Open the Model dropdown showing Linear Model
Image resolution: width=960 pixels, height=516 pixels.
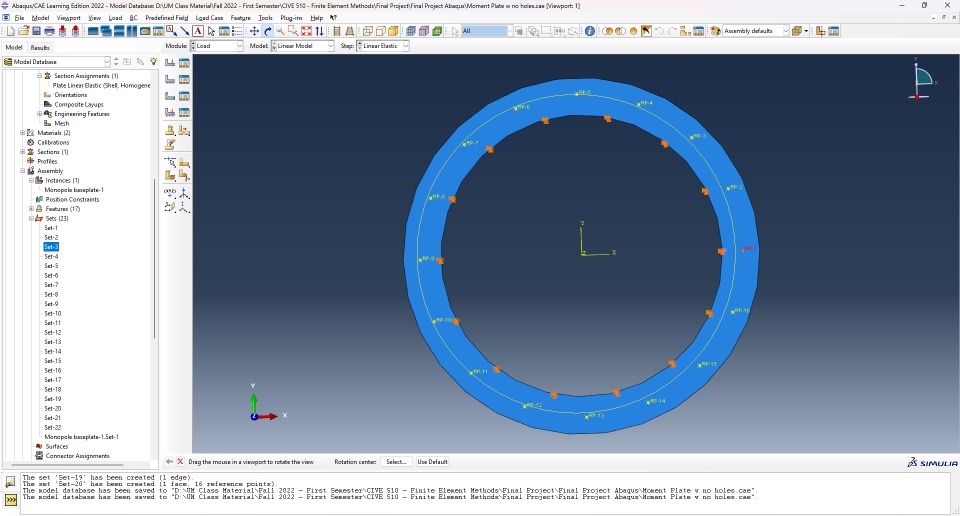pos(302,46)
